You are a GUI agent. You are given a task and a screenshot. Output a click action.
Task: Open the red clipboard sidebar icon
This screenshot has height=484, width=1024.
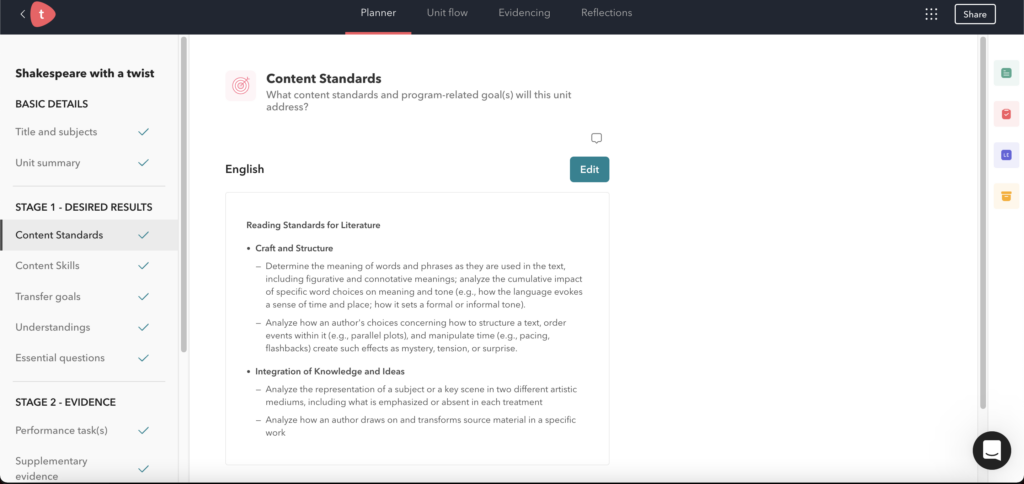[x=1006, y=114]
